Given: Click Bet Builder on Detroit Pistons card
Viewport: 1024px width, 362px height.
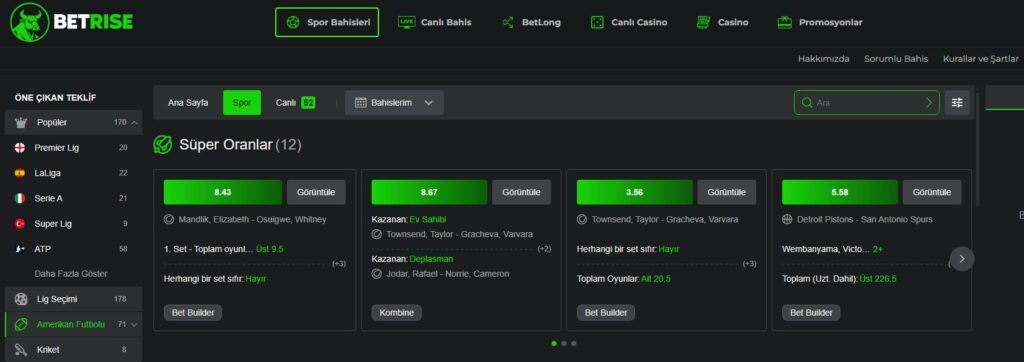Looking at the screenshot, I should point(811,312).
